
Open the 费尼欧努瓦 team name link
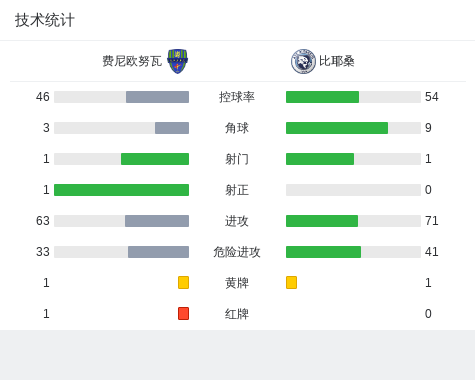point(132,61)
